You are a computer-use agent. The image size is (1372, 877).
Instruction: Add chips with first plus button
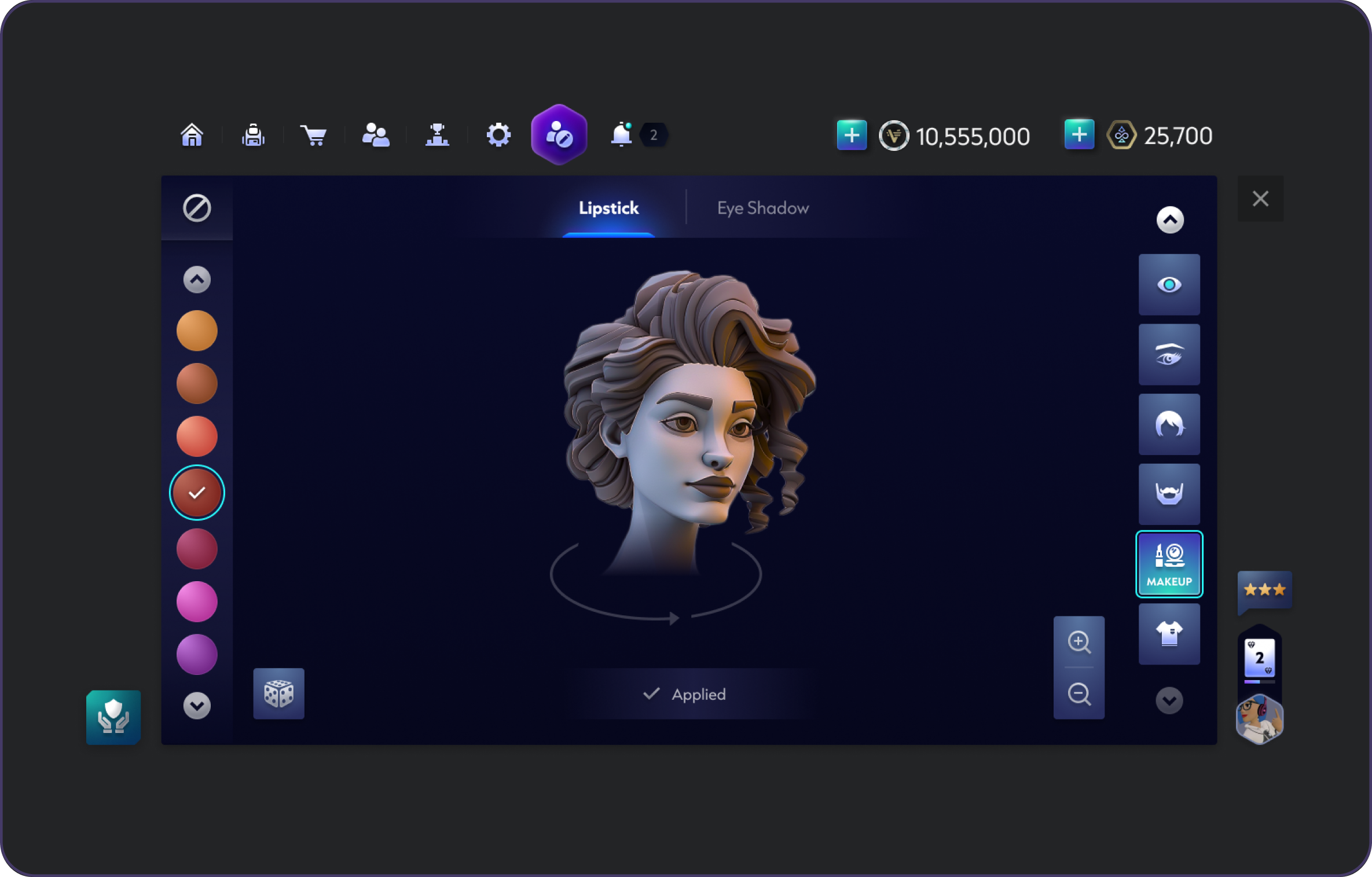point(852,135)
